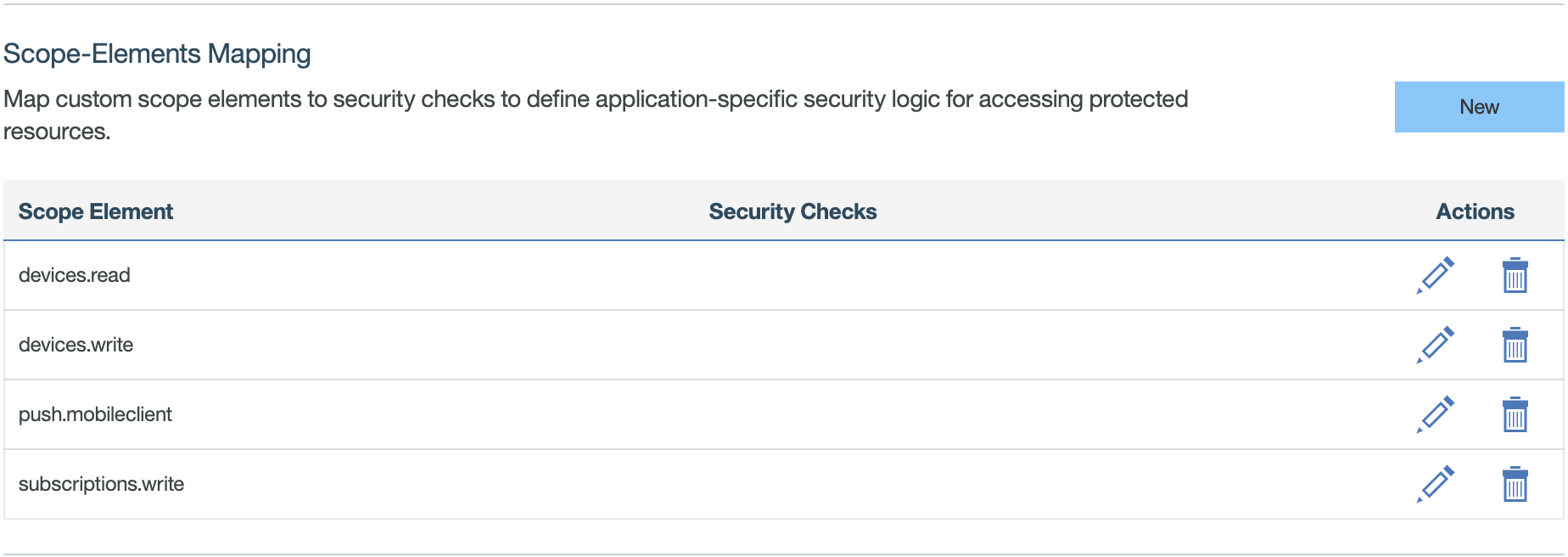Screen dimensions: 1568x557
Task: Click the Actions column header
Action: 1475,211
